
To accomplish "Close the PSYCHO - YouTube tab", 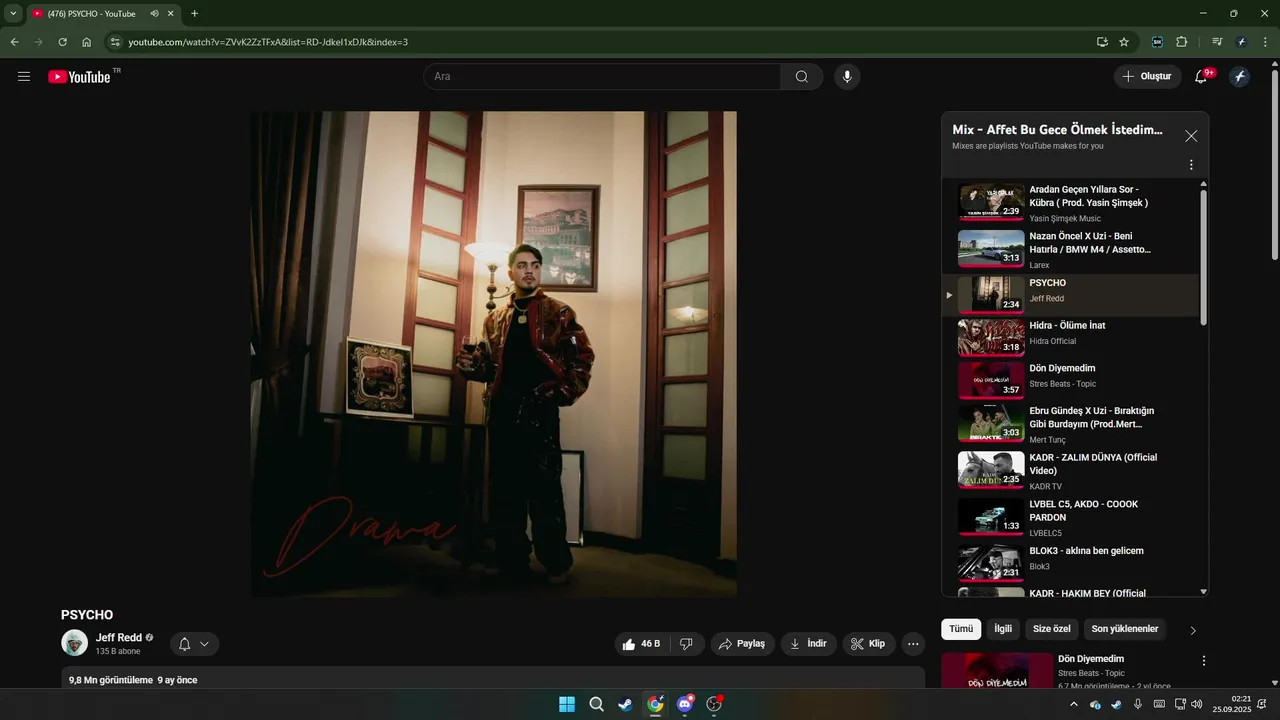I will 172,14.
